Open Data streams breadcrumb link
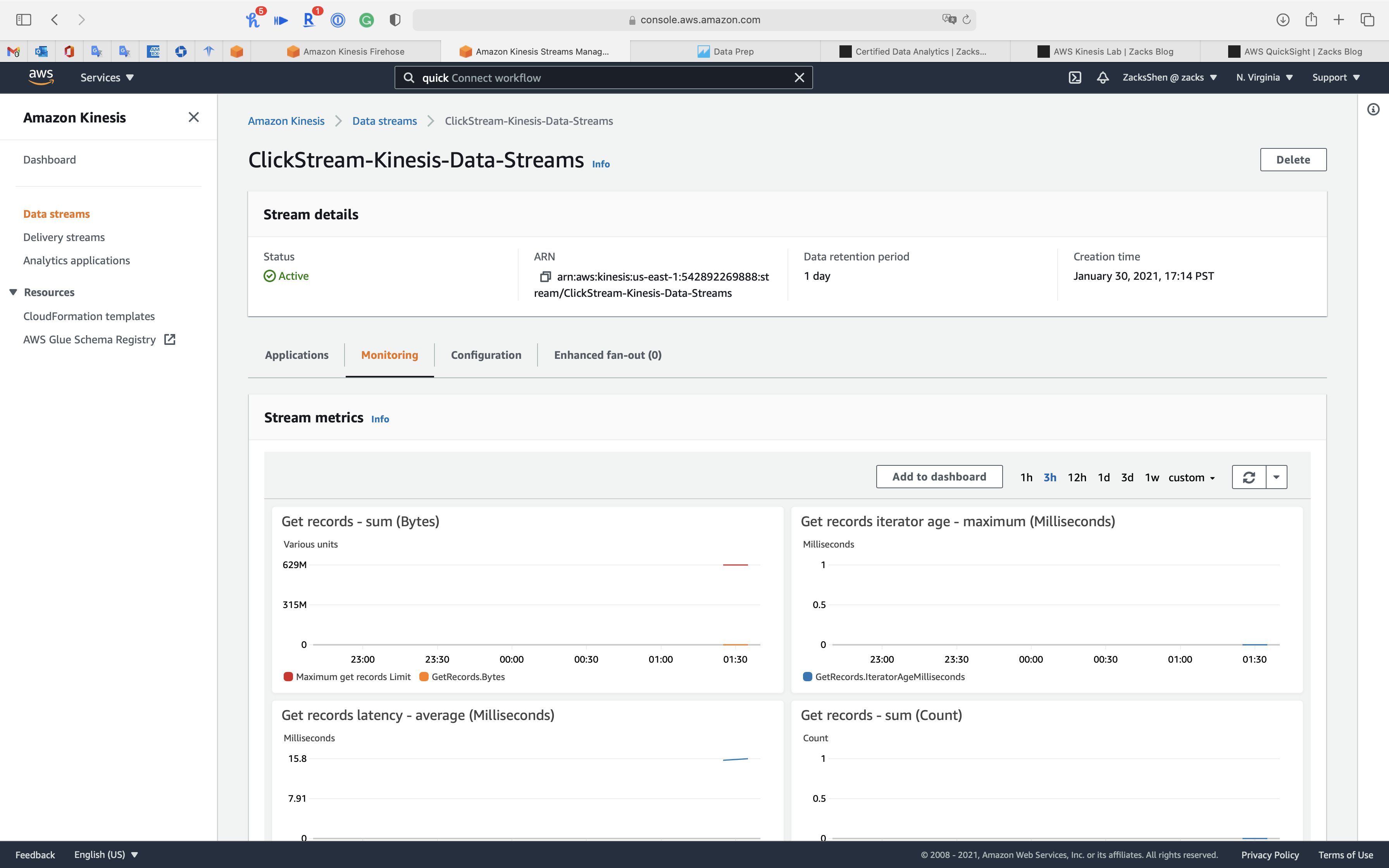This screenshot has width=1389, height=868. coord(384,121)
